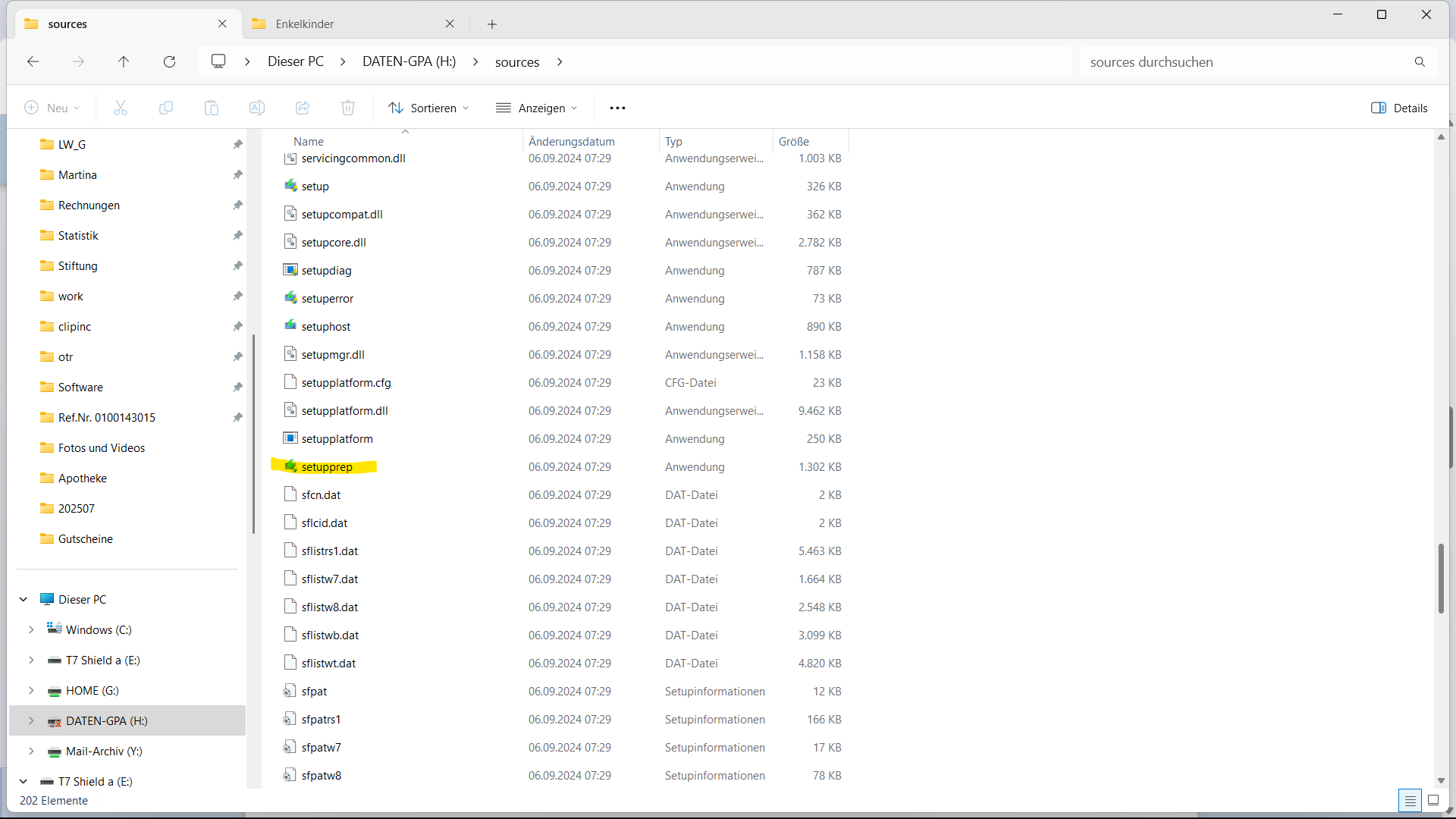This screenshot has width=1456, height=819.
Task: Close the sources tab
Action: click(x=222, y=24)
